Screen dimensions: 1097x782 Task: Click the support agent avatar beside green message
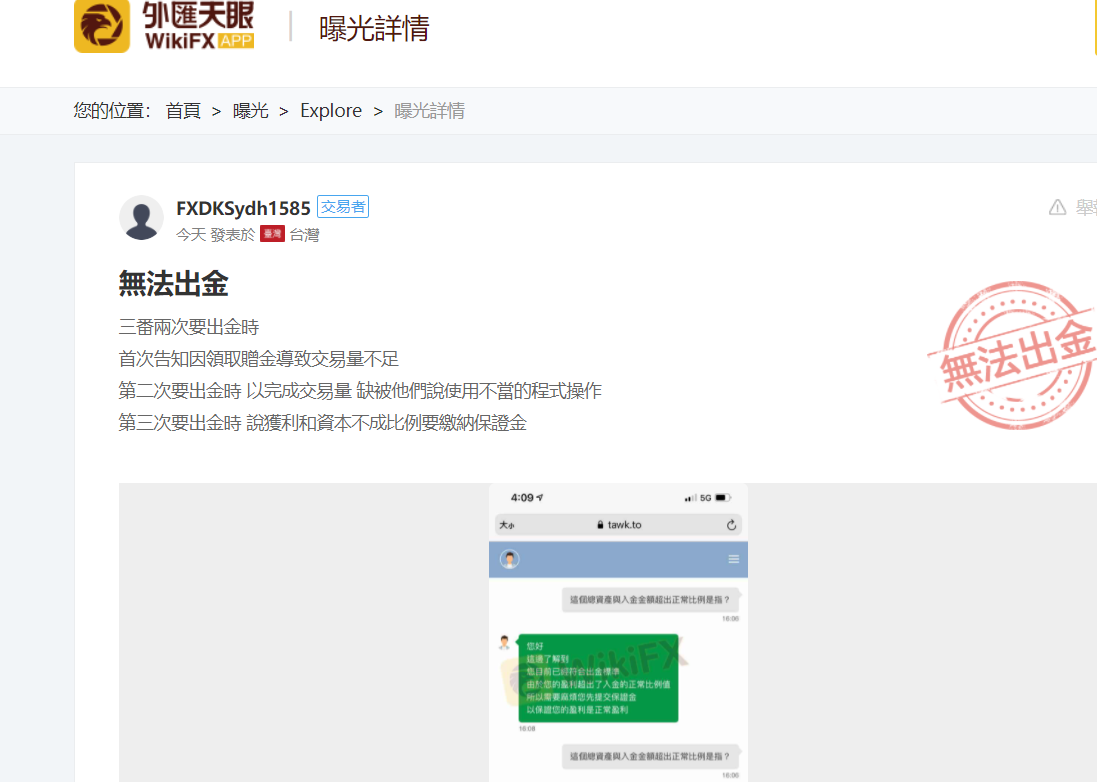[505, 642]
